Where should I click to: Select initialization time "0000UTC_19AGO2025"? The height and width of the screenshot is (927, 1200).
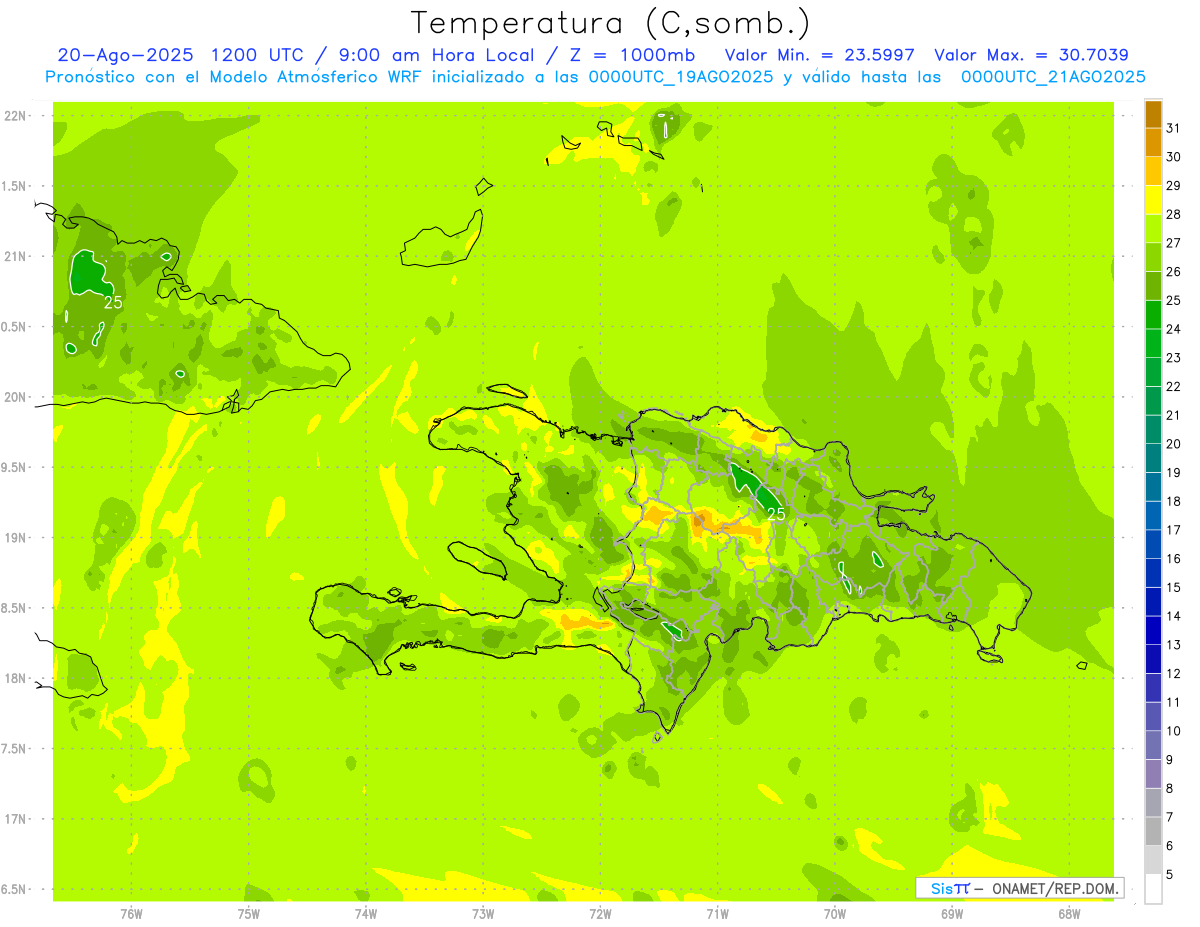681,77
